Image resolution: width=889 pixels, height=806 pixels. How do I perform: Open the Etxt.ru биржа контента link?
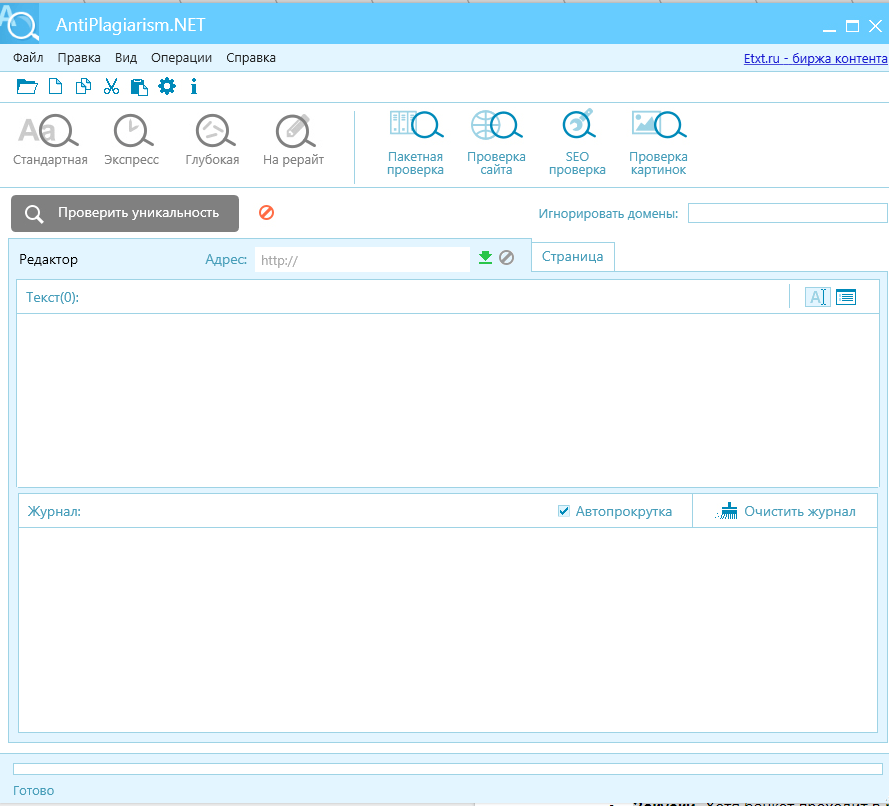point(815,58)
